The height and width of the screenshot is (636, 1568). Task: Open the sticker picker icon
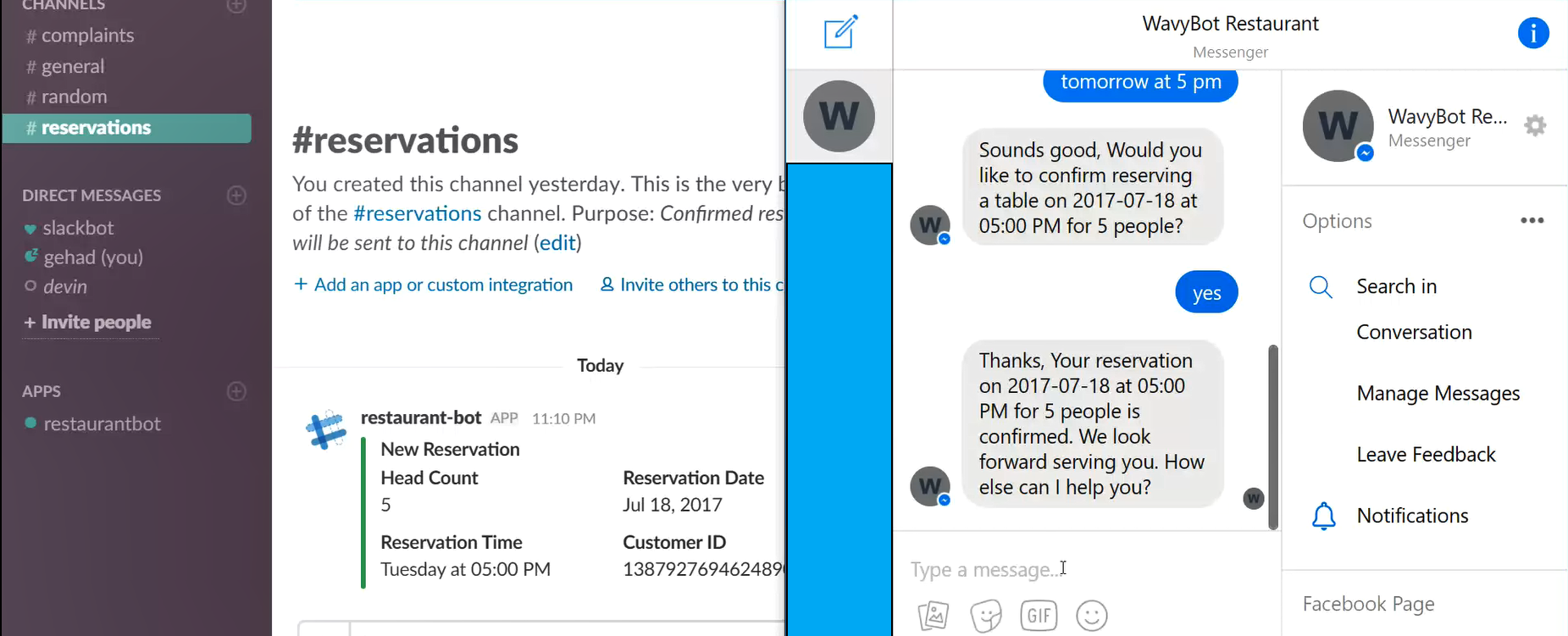click(x=986, y=616)
